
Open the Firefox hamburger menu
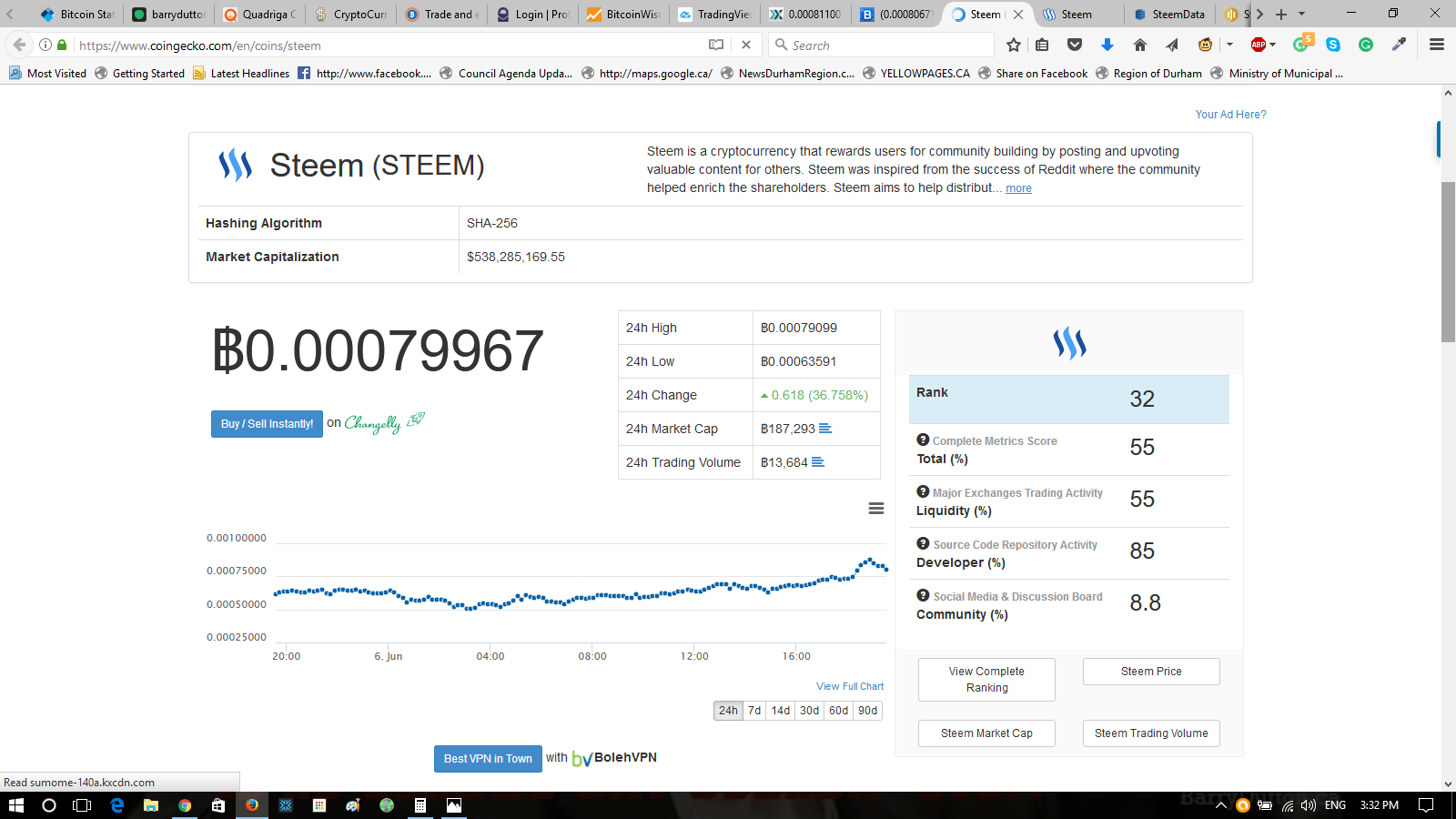tap(1437, 45)
